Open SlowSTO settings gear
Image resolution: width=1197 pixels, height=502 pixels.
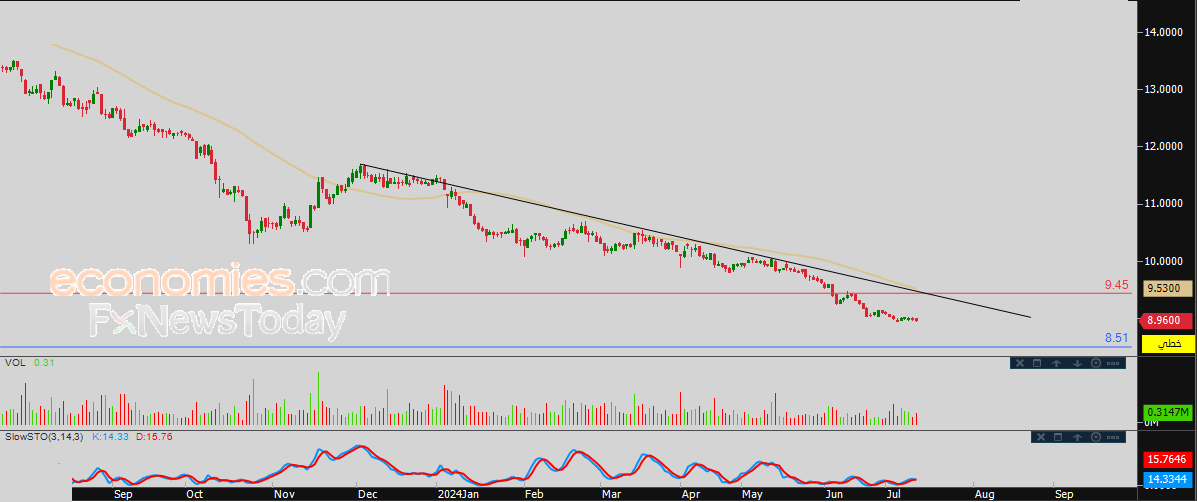pyautogui.click(x=1097, y=437)
